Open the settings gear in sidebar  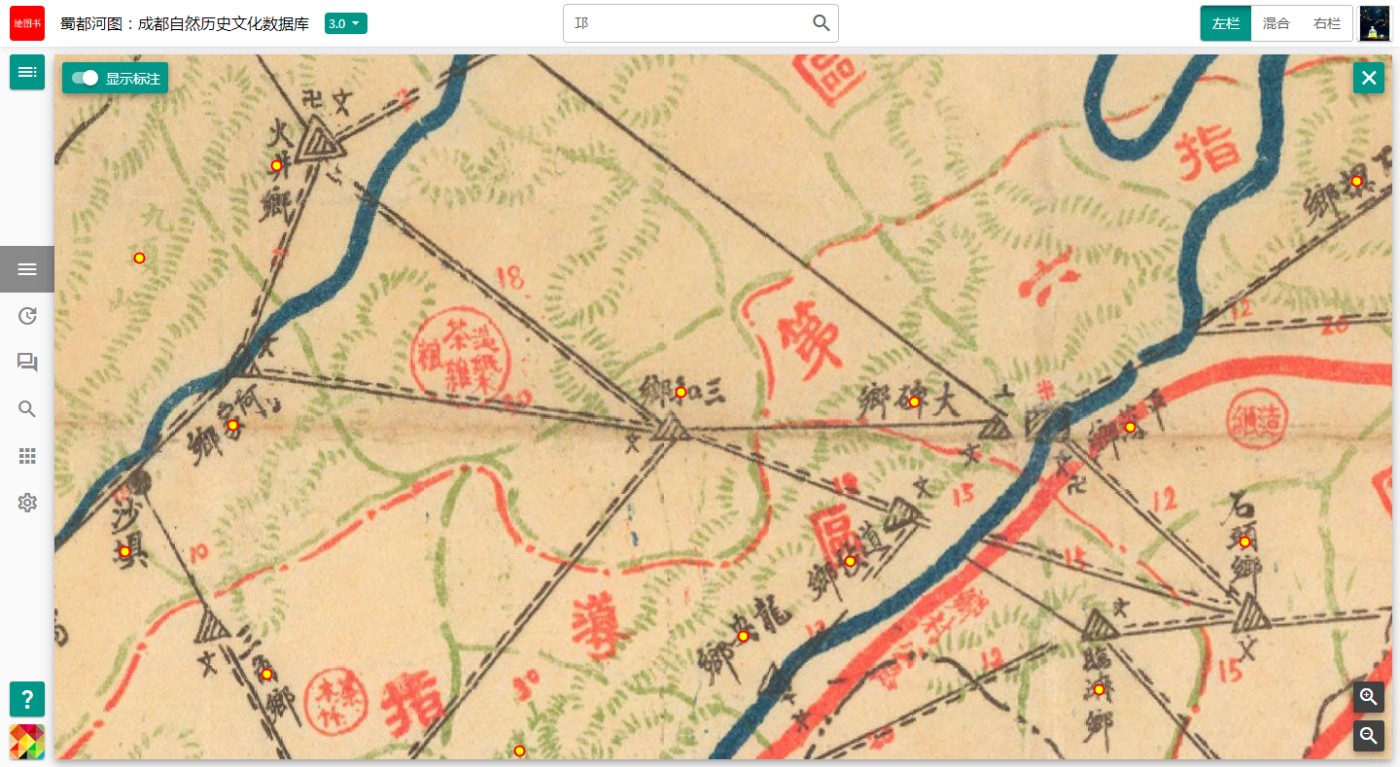[x=27, y=502]
